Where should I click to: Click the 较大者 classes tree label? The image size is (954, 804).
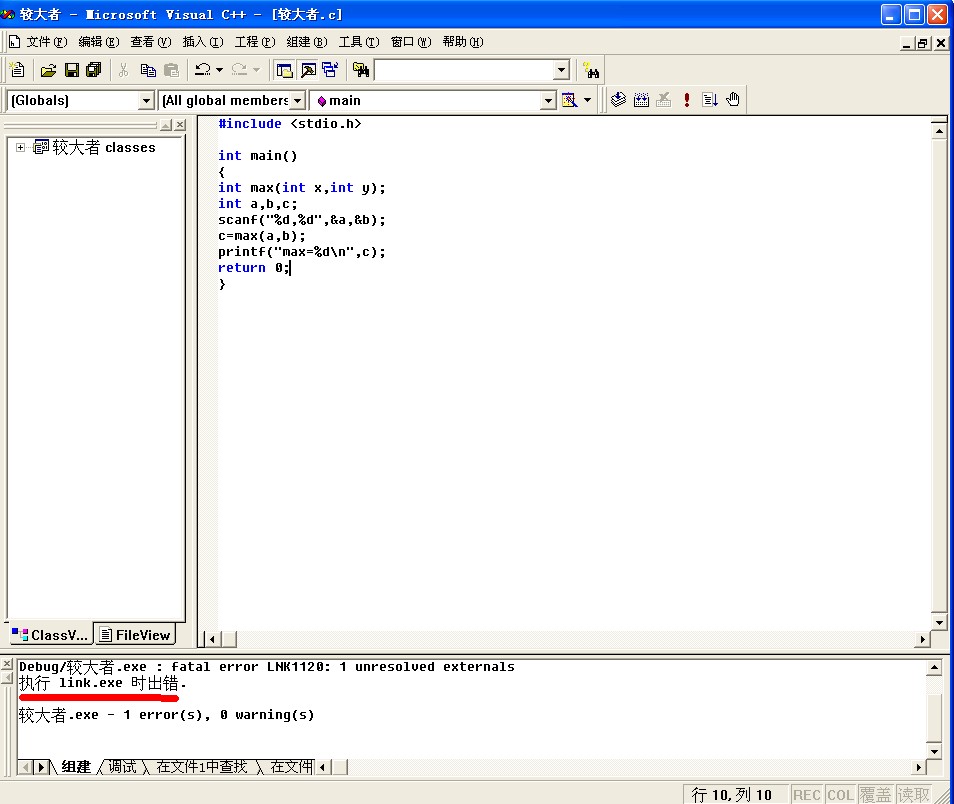pyautogui.click(x=103, y=147)
